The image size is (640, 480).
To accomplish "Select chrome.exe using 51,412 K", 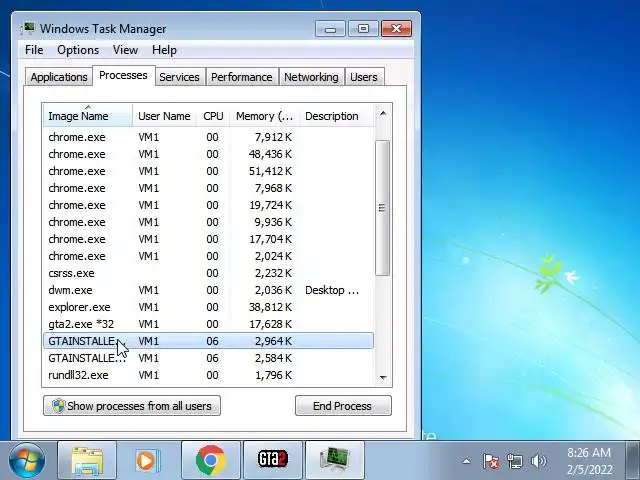I will coord(208,171).
